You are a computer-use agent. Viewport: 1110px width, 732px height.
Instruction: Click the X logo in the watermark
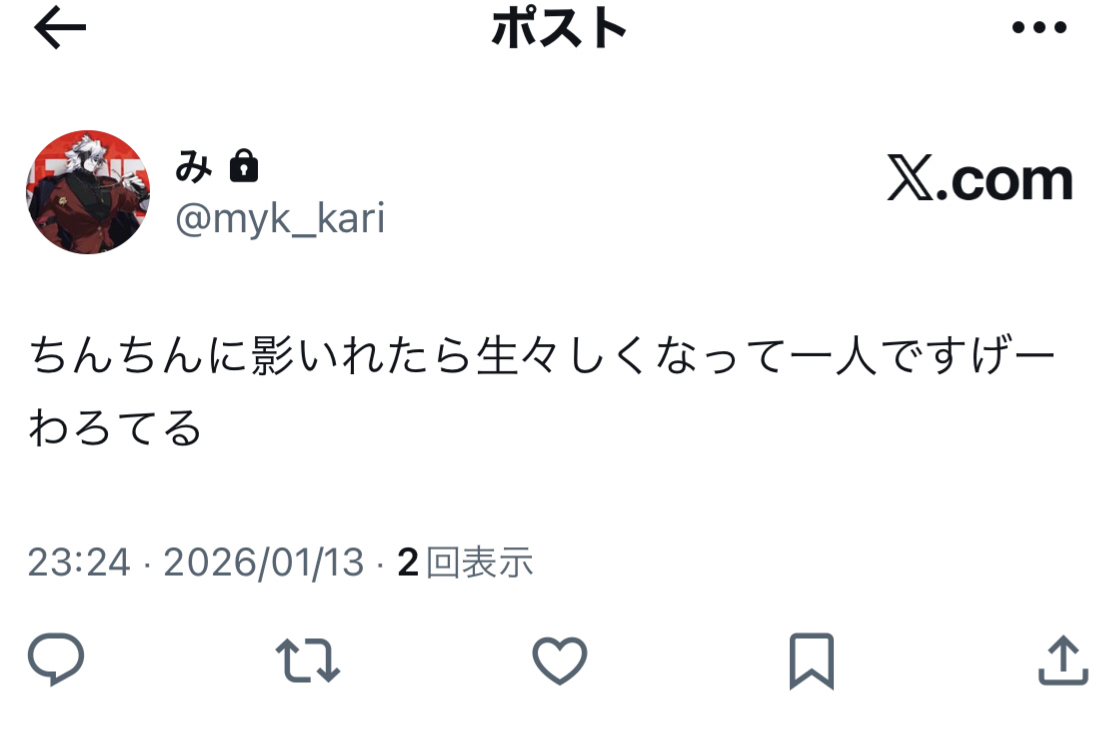tap(910, 178)
